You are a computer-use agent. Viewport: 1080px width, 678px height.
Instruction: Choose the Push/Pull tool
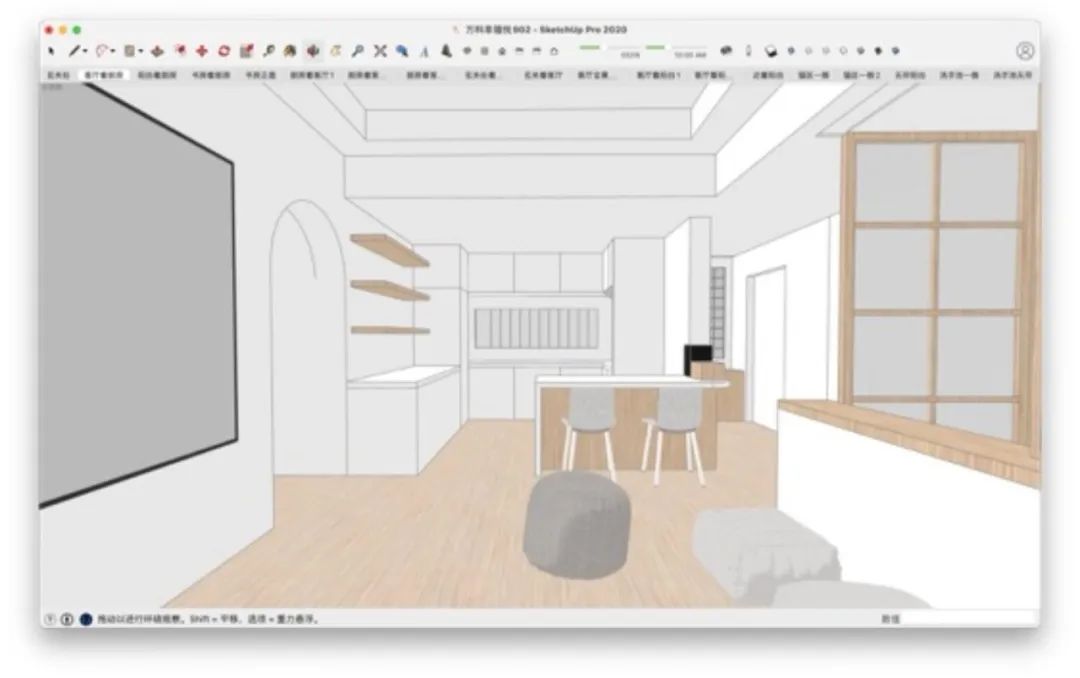pyautogui.click(x=158, y=50)
